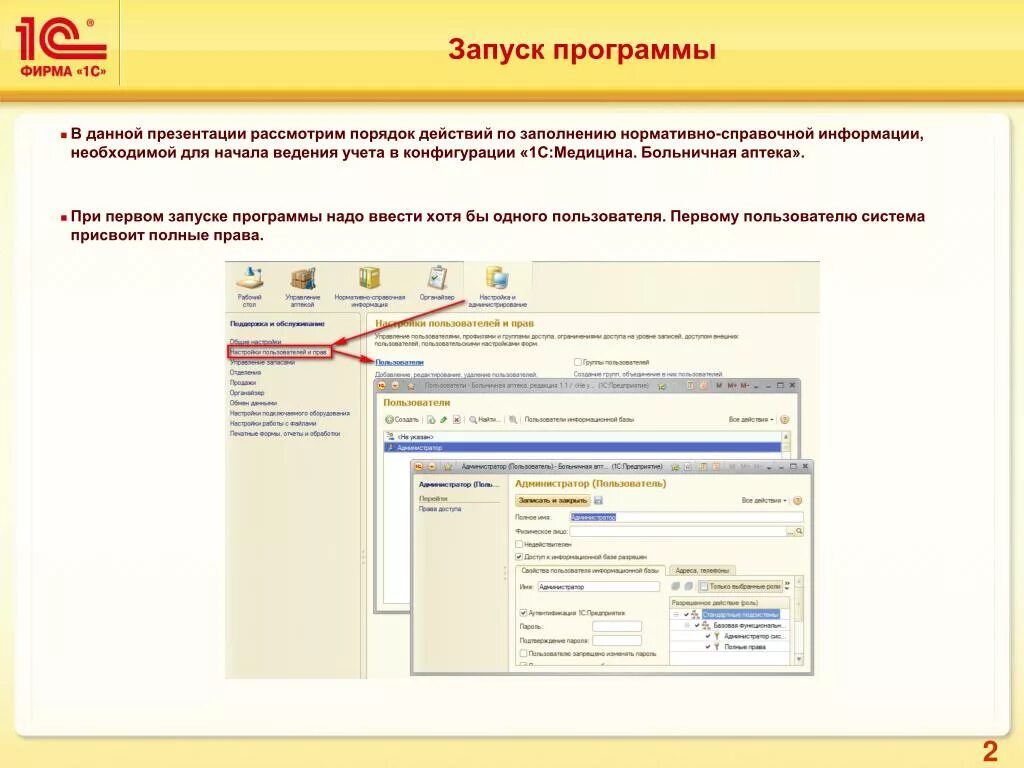Screen dimensions: 1024x768
Task: Click the ellipsis select button in Физическое лицо field
Action: pos(790,532)
